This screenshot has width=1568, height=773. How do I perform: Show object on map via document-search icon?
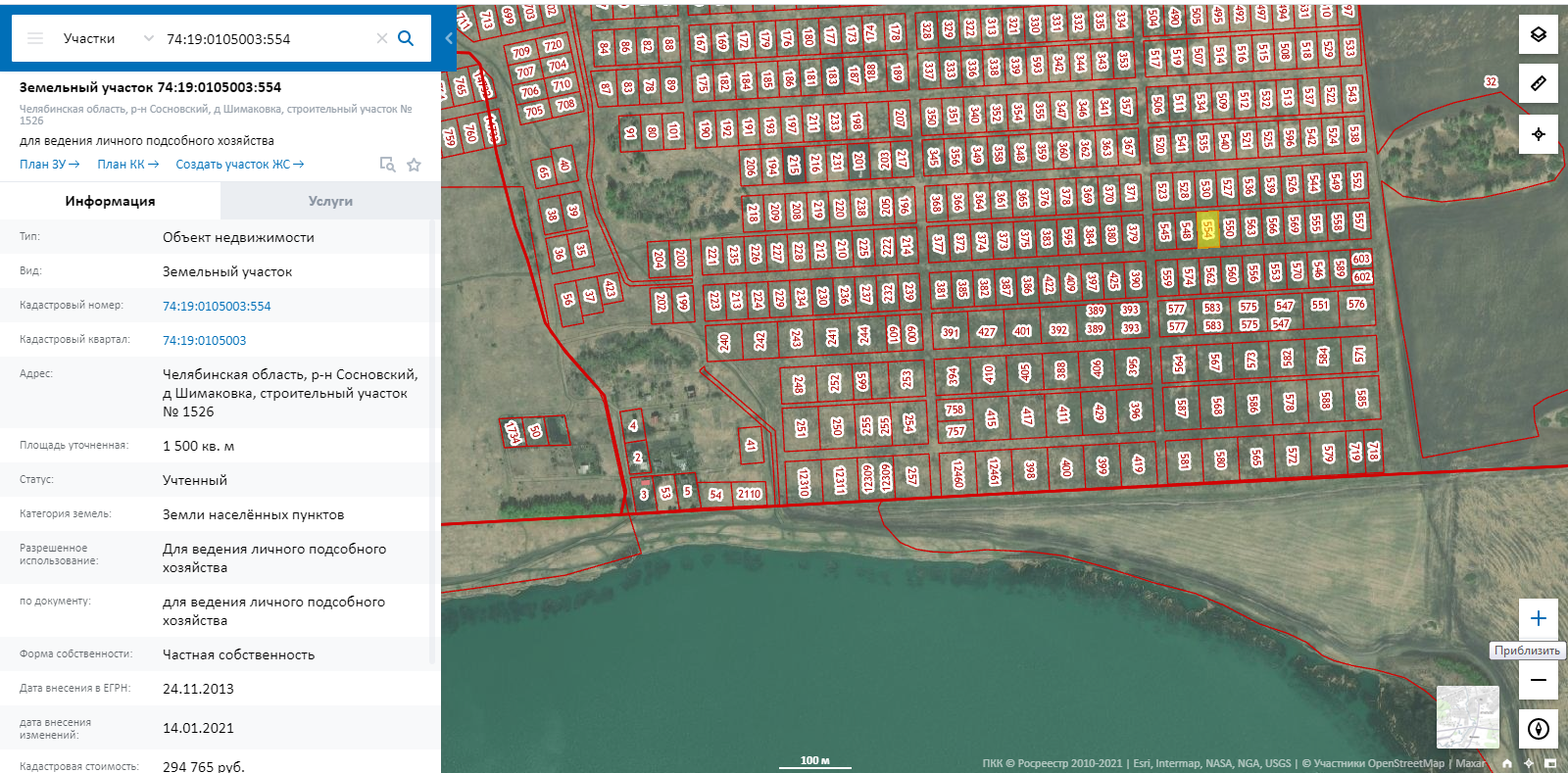(388, 165)
